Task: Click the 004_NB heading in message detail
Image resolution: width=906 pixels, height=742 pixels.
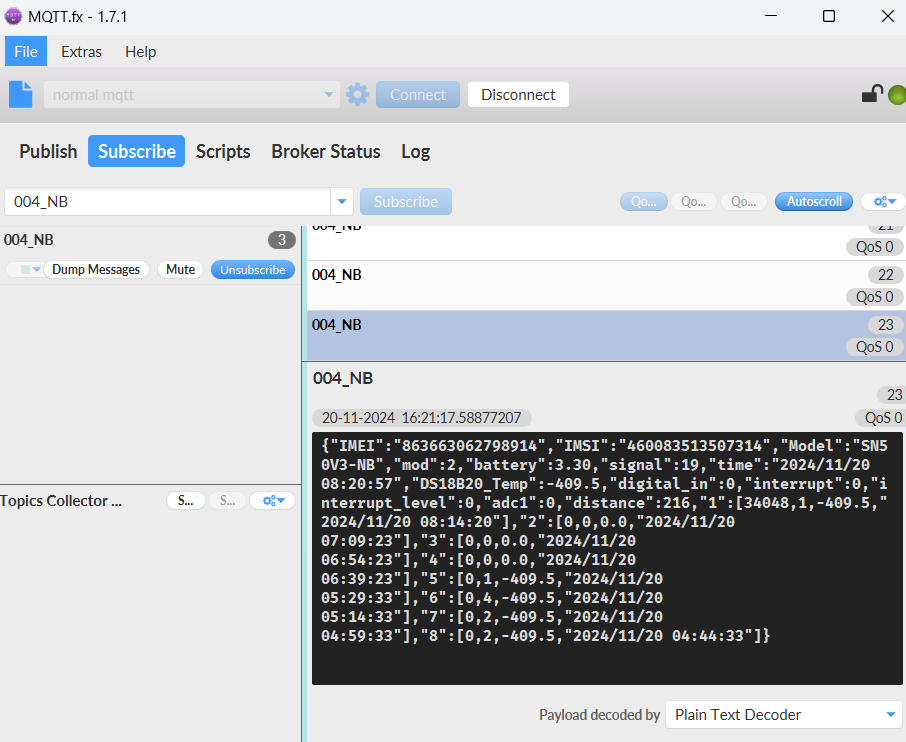Action: tap(343, 378)
